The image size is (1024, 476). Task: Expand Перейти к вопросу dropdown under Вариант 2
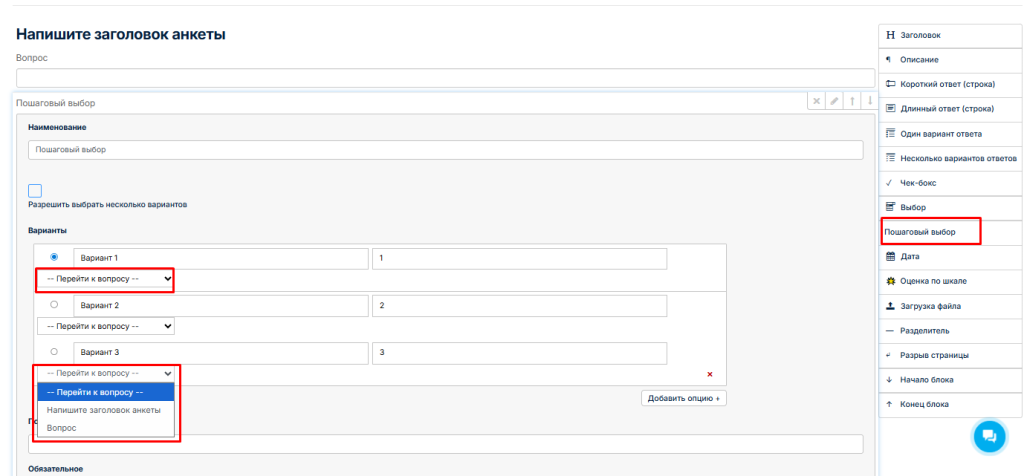105,326
